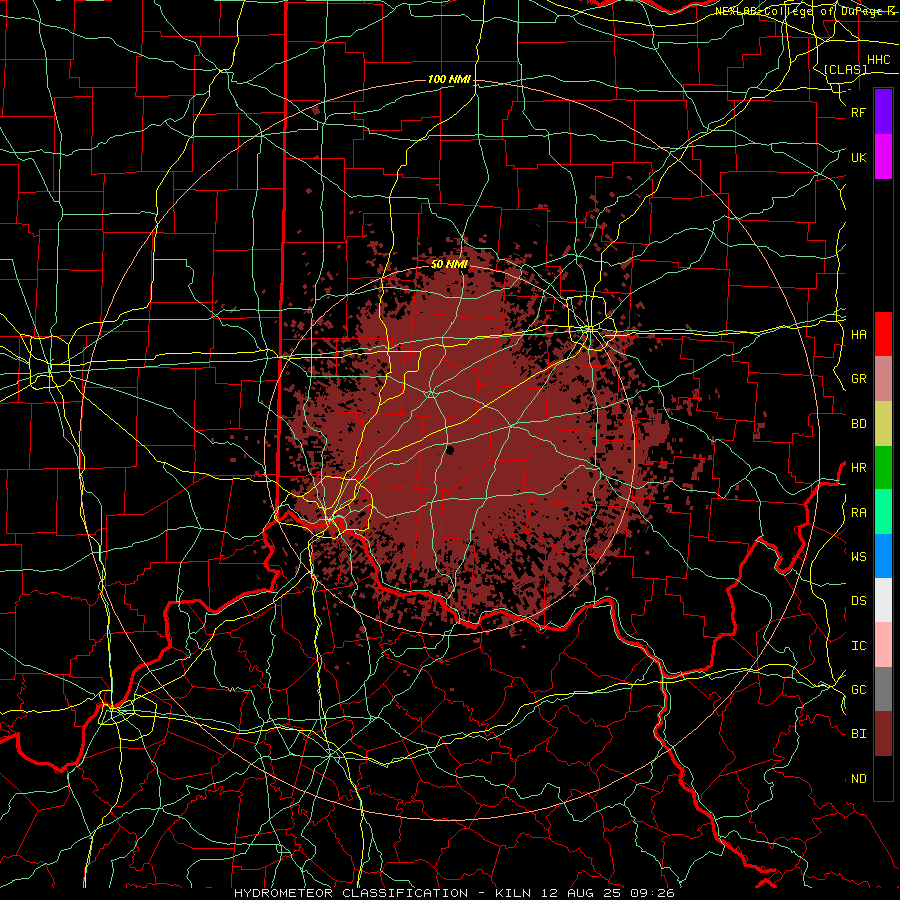This screenshot has width=900, height=900.
Task: Click the IC legend label
Action: 859,645
